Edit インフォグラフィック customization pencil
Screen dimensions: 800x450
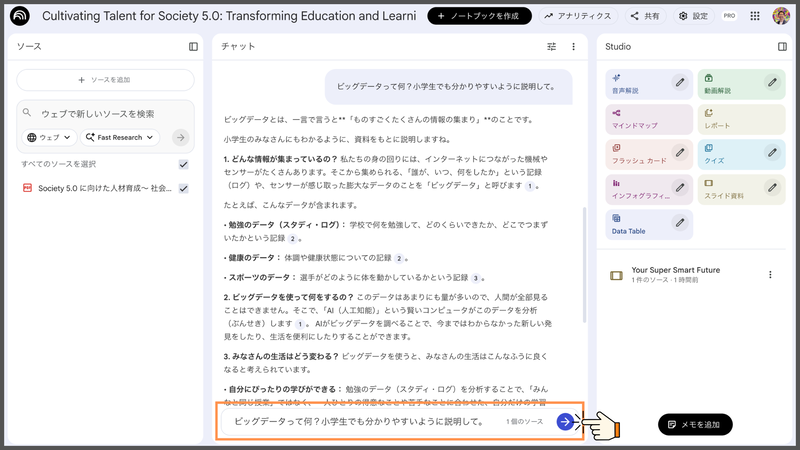680,187
